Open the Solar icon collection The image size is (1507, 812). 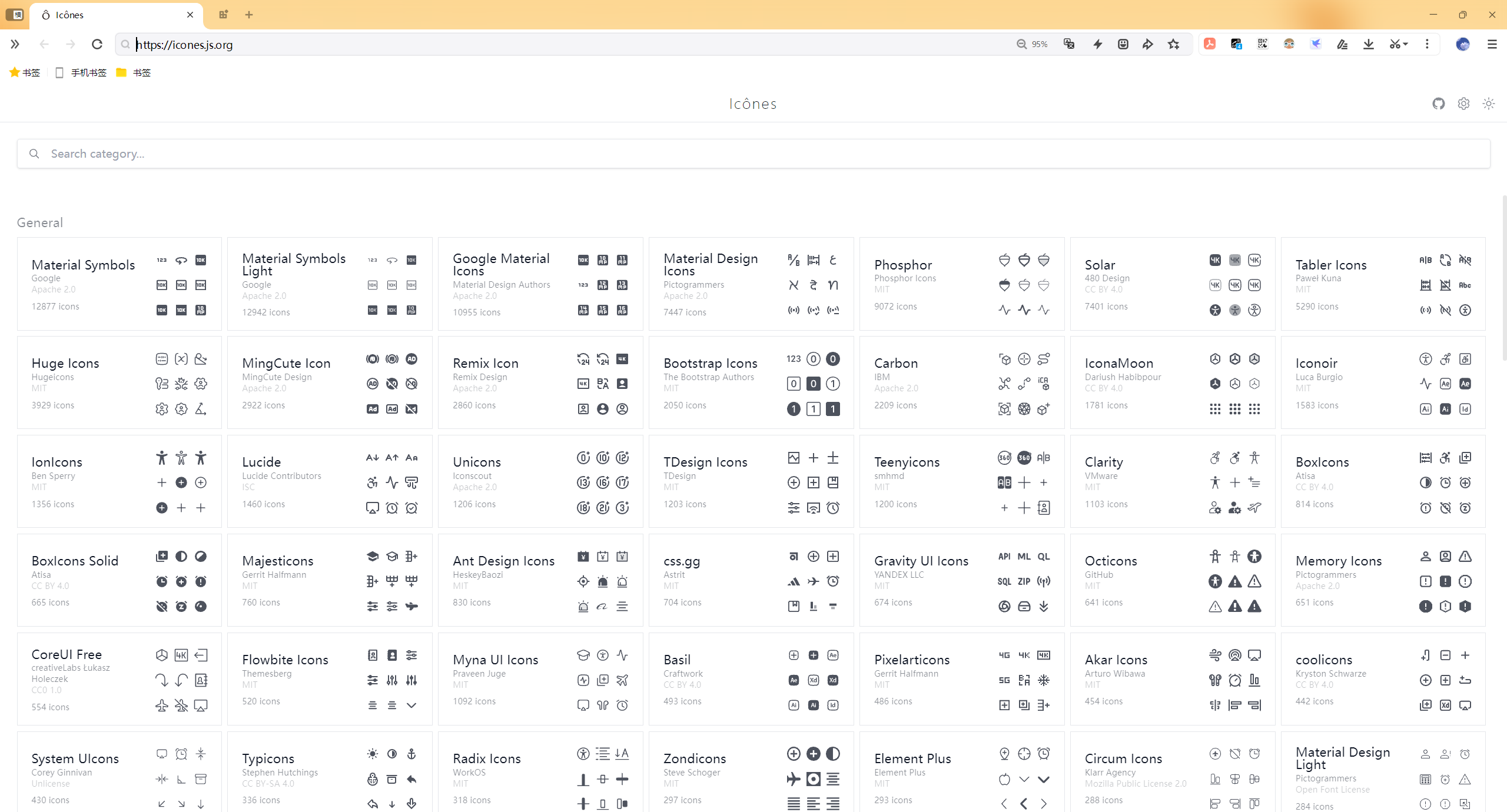[x=1173, y=284]
